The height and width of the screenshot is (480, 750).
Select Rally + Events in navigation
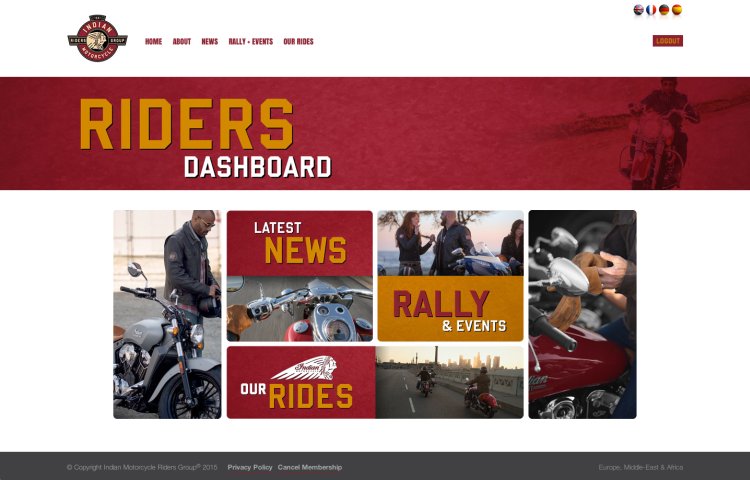[251, 42]
